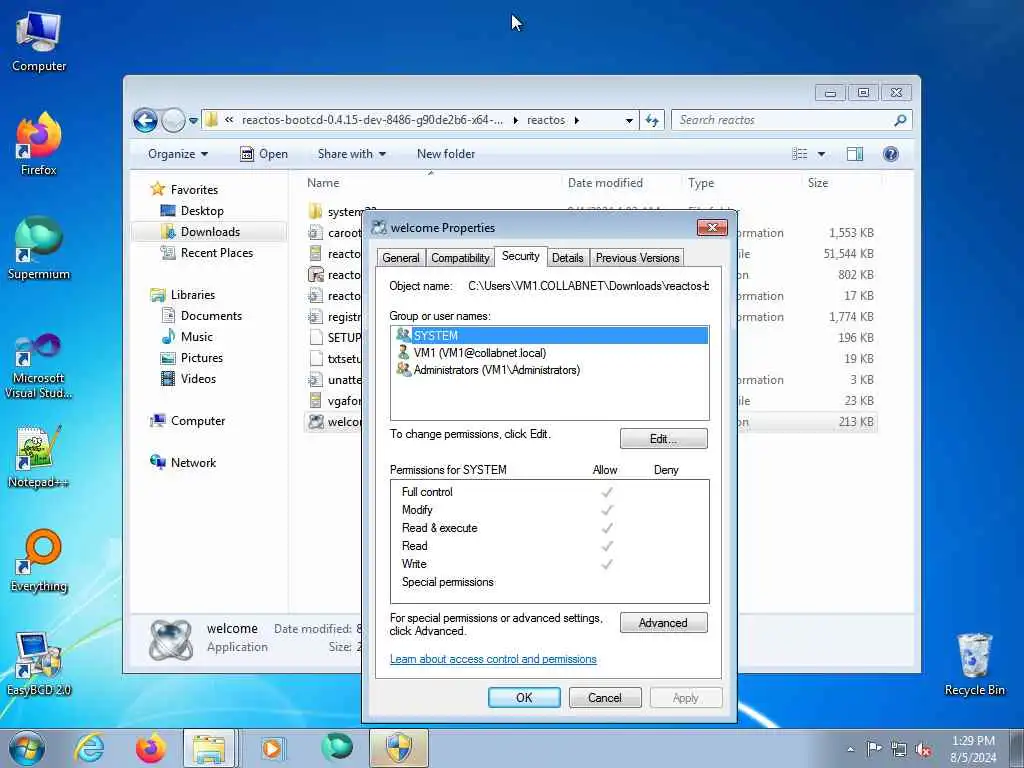
Task: Go back in Explorer navigation
Action: coord(145,120)
